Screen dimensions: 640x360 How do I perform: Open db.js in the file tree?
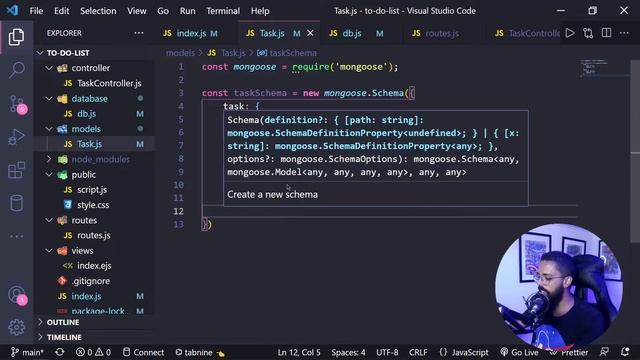point(87,113)
